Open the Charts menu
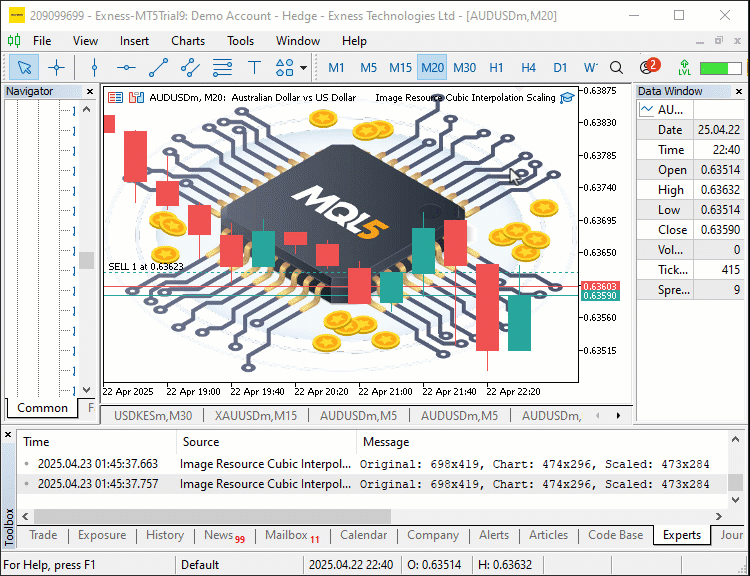The width and height of the screenshot is (750, 576). pyautogui.click(x=188, y=41)
